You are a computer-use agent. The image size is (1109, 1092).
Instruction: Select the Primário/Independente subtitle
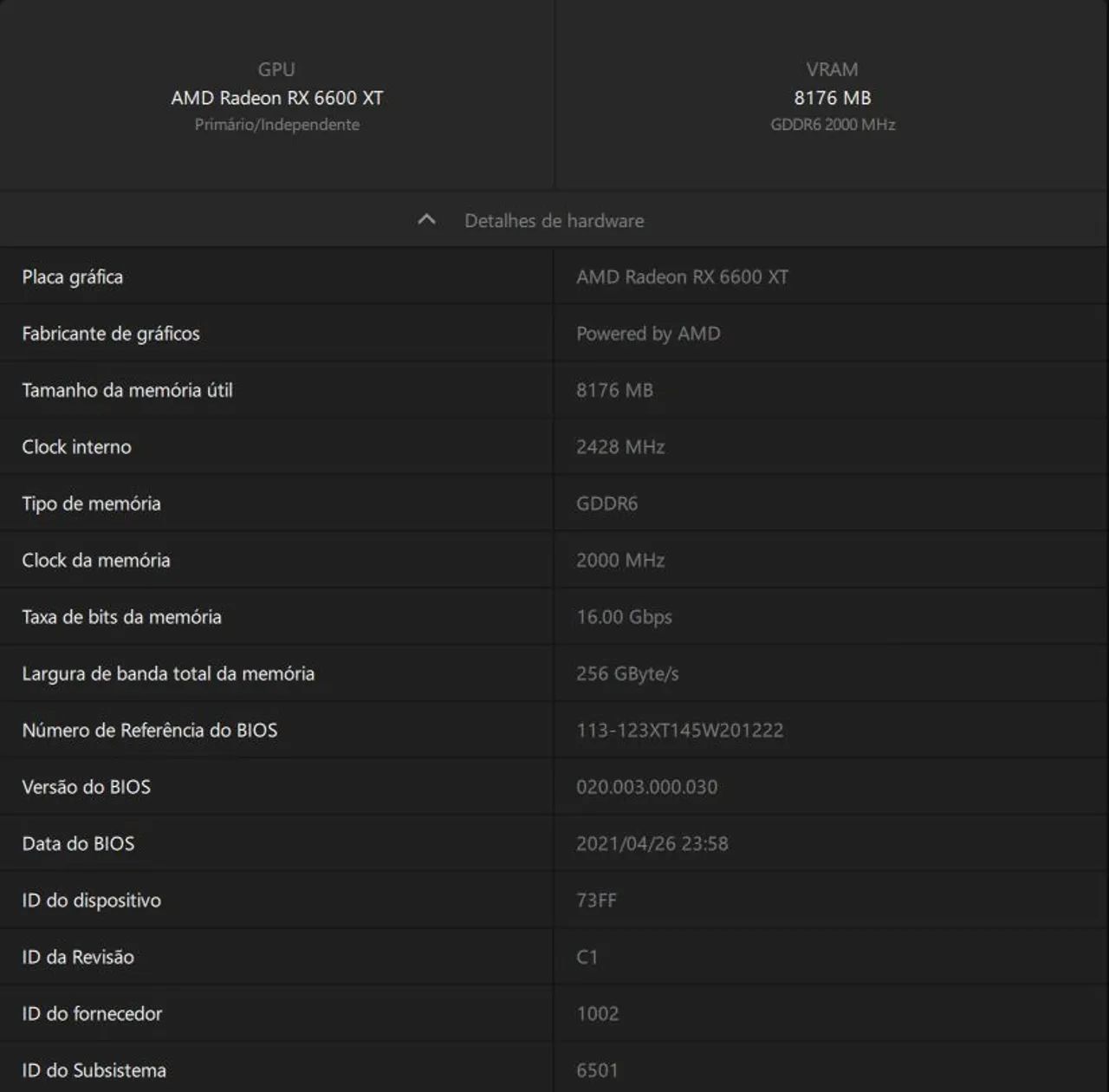point(276,125)
